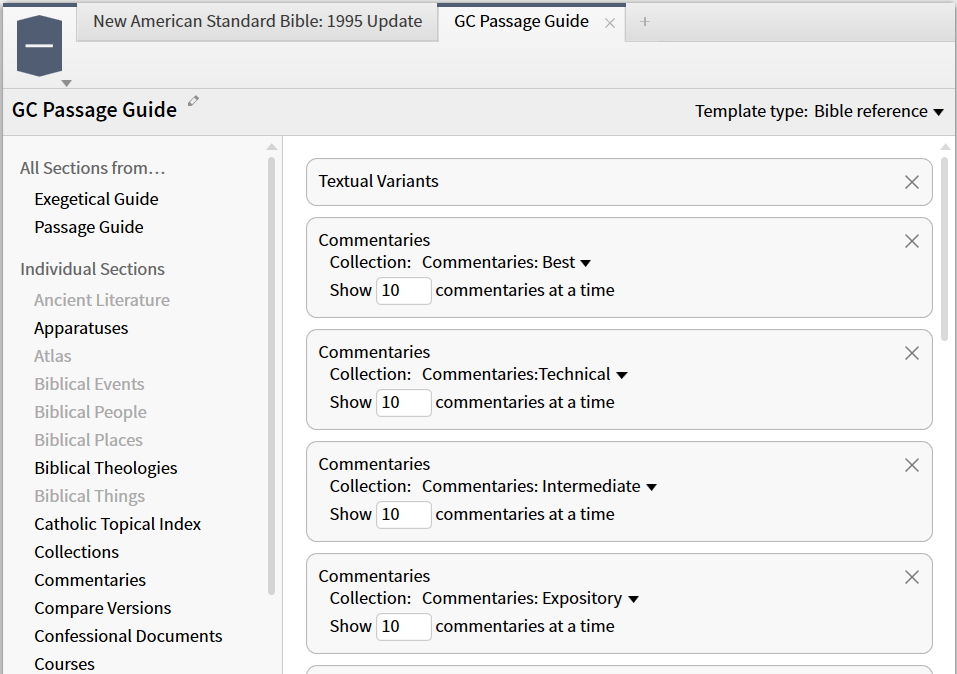Click the count field for Commentaries: Expository
957x674 pixels.
403,627
